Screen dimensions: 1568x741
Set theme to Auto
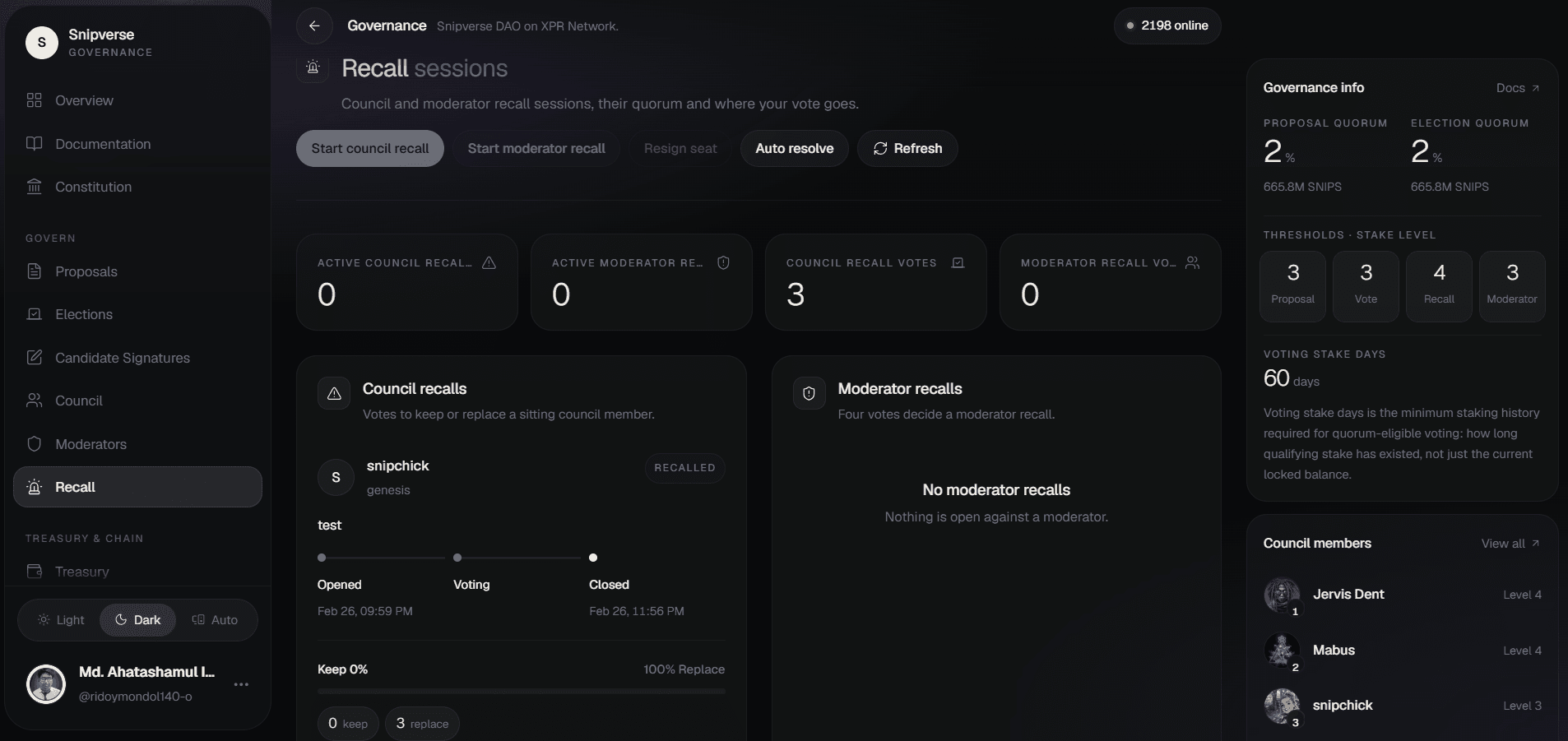tap(215, 620)
